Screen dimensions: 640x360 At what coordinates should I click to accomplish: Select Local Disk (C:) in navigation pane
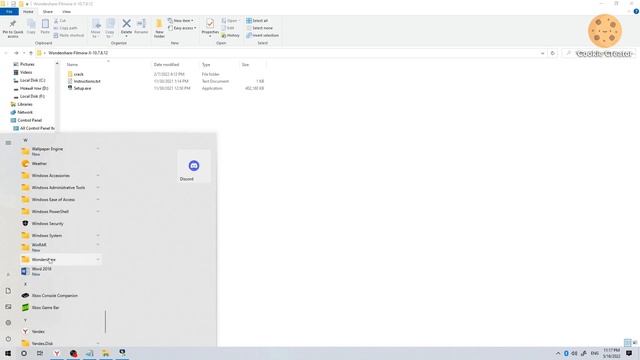[32, 80]
